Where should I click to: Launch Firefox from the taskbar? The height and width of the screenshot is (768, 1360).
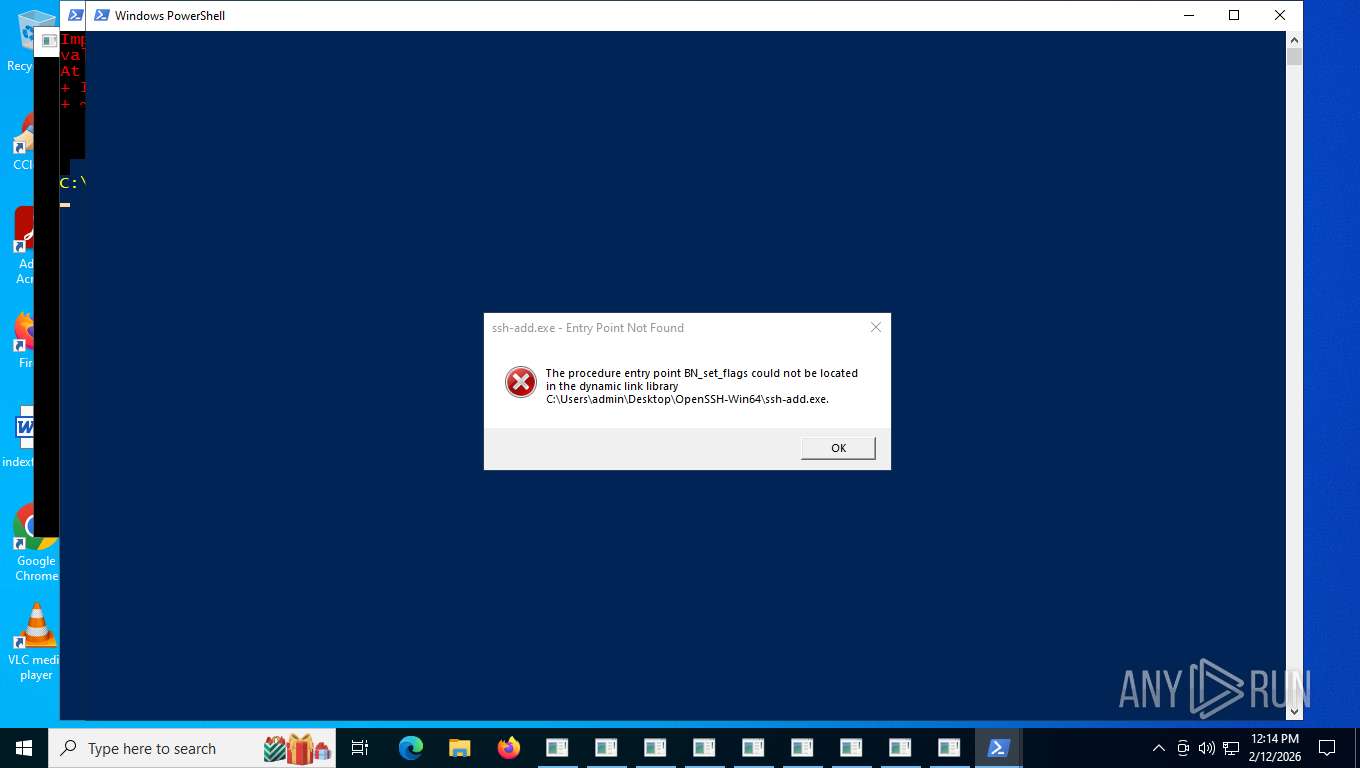click(x=508, y=748)
